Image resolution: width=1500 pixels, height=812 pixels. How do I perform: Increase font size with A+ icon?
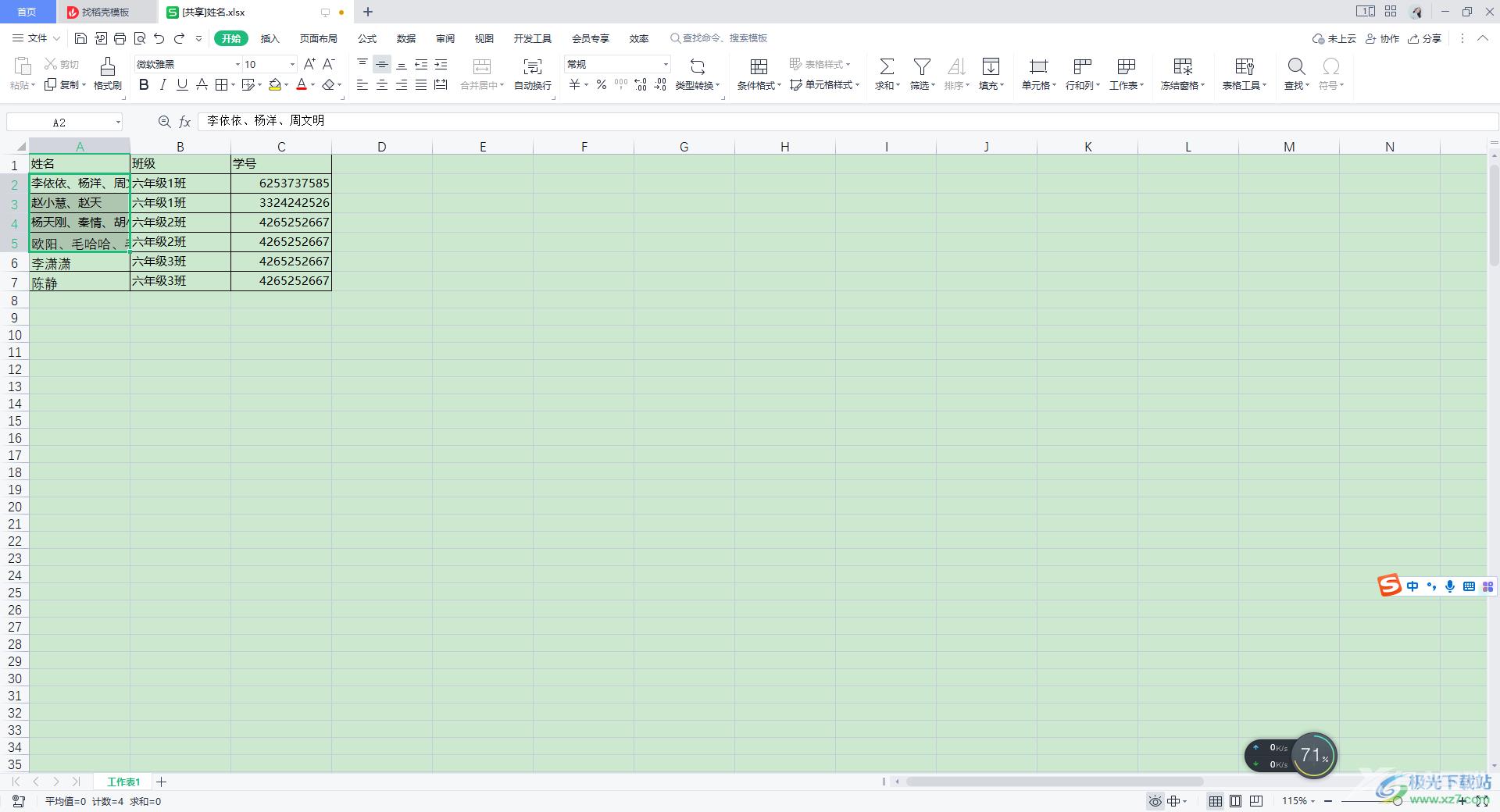(309, 64)
